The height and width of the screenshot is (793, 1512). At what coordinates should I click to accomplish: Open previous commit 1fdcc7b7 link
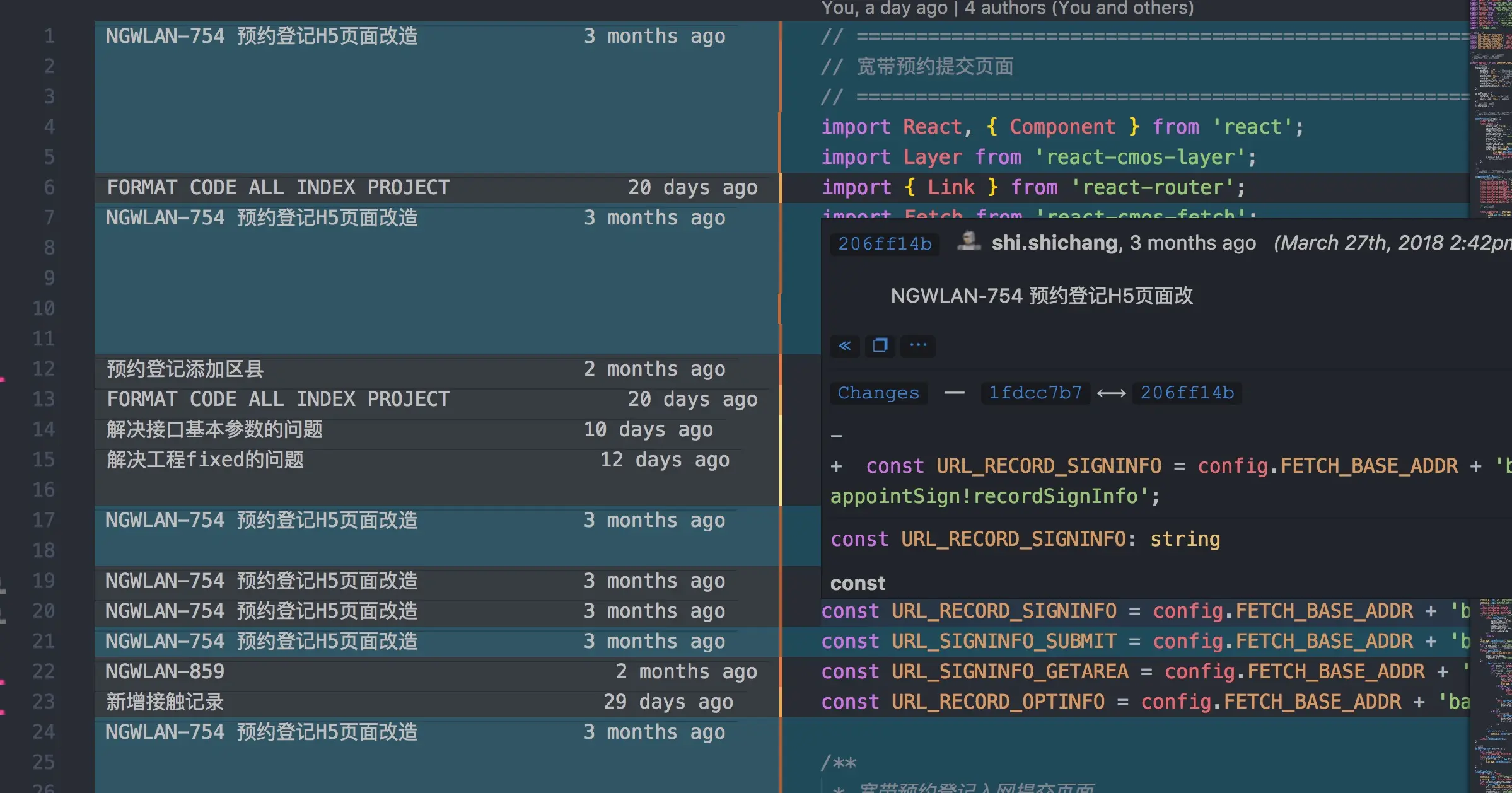[x=1035, y=393]
